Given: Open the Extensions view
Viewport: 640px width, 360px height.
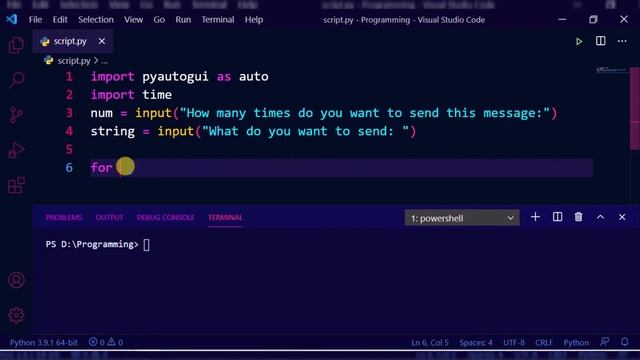Looking at the screenshot, I should (x=16, y=185).
